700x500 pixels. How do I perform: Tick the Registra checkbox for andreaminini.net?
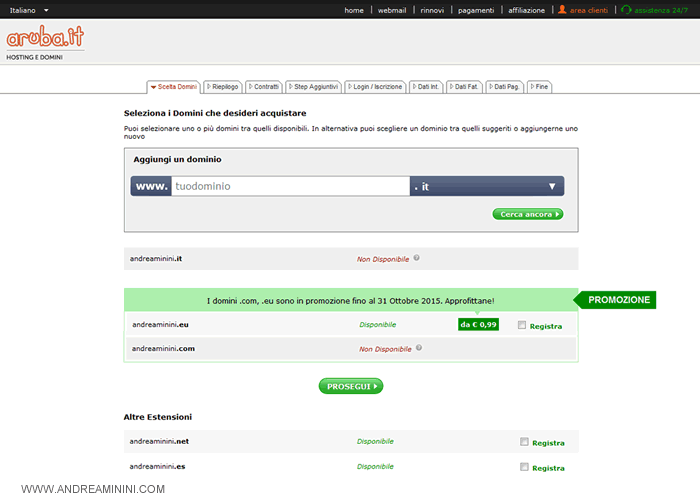click(x=524, y=442)
